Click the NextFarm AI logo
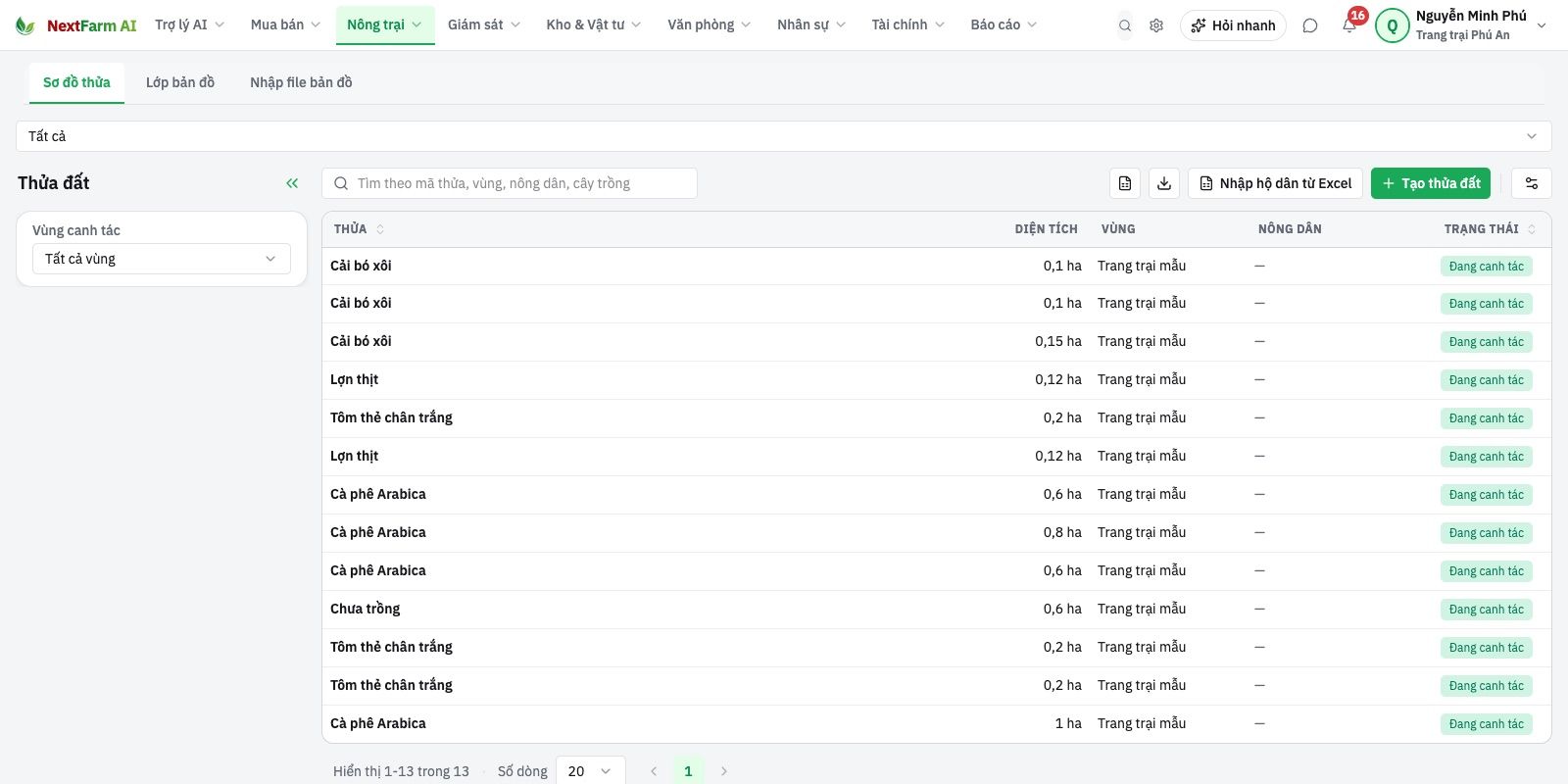 76,25
